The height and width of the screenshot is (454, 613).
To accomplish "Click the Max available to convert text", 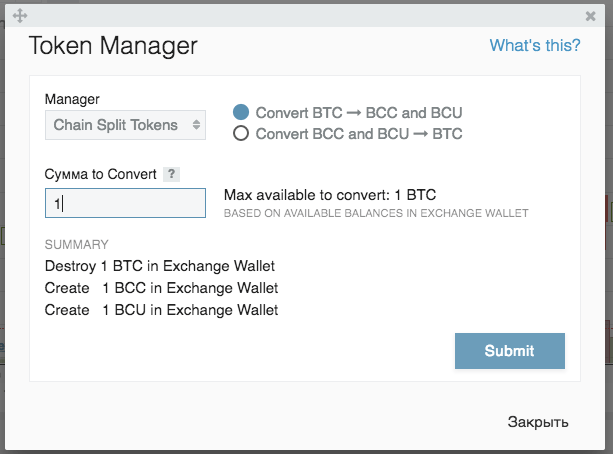I will [x=330, y=195].
